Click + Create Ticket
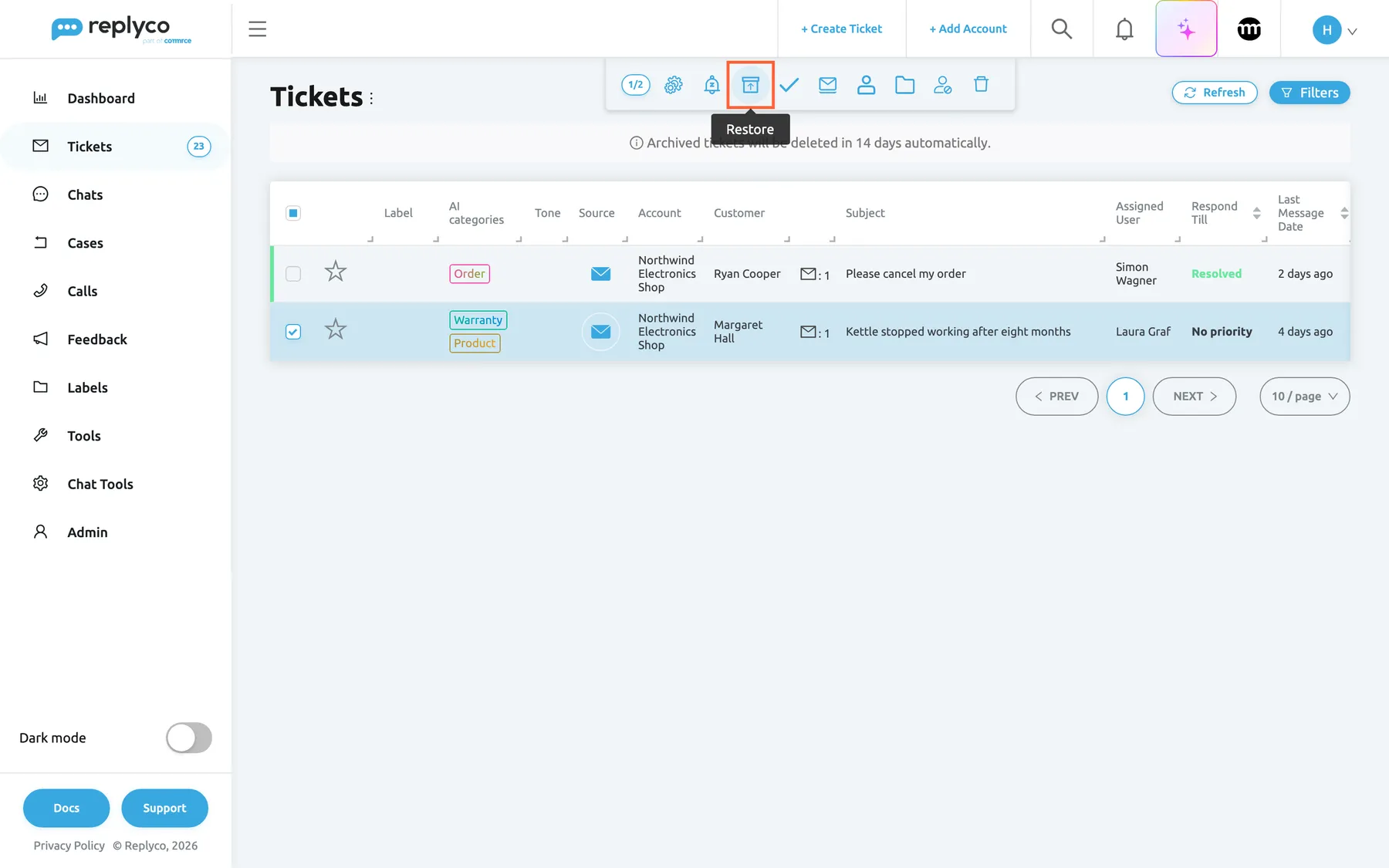Screen dimensions: 1389x868 [841, 29]
